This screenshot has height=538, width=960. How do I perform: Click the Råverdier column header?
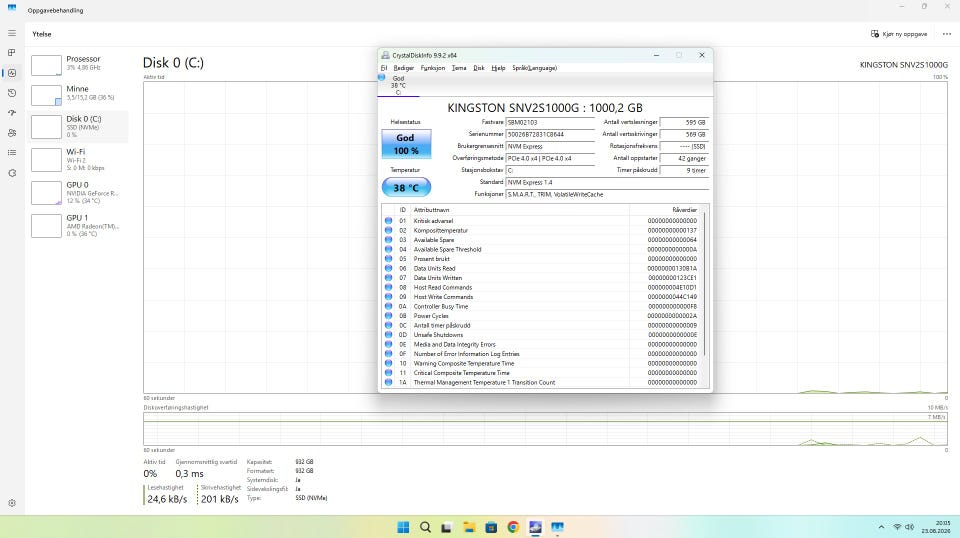tap(665, 210)
